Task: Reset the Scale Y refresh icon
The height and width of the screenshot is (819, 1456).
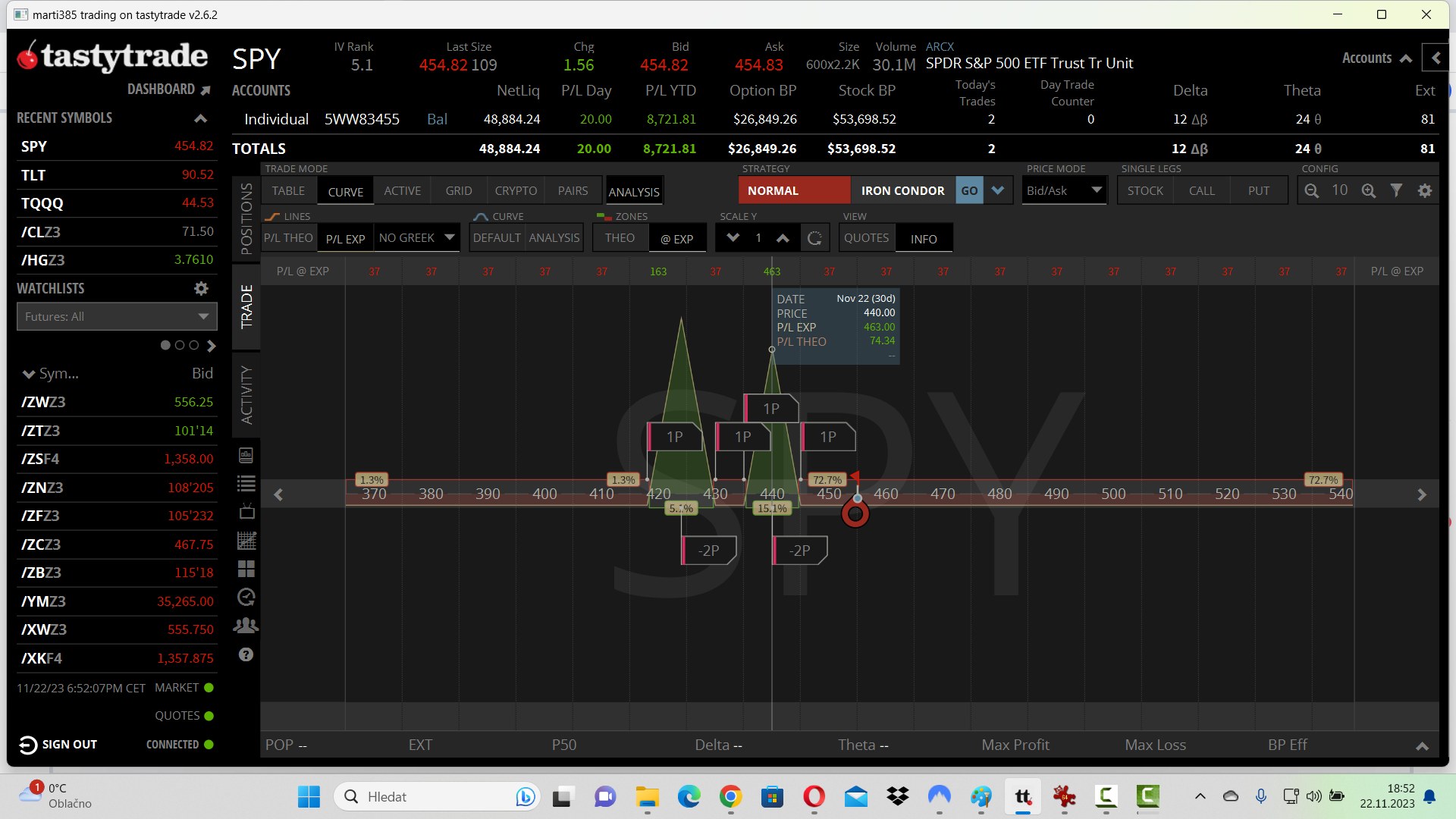Action: click(814, 238)
